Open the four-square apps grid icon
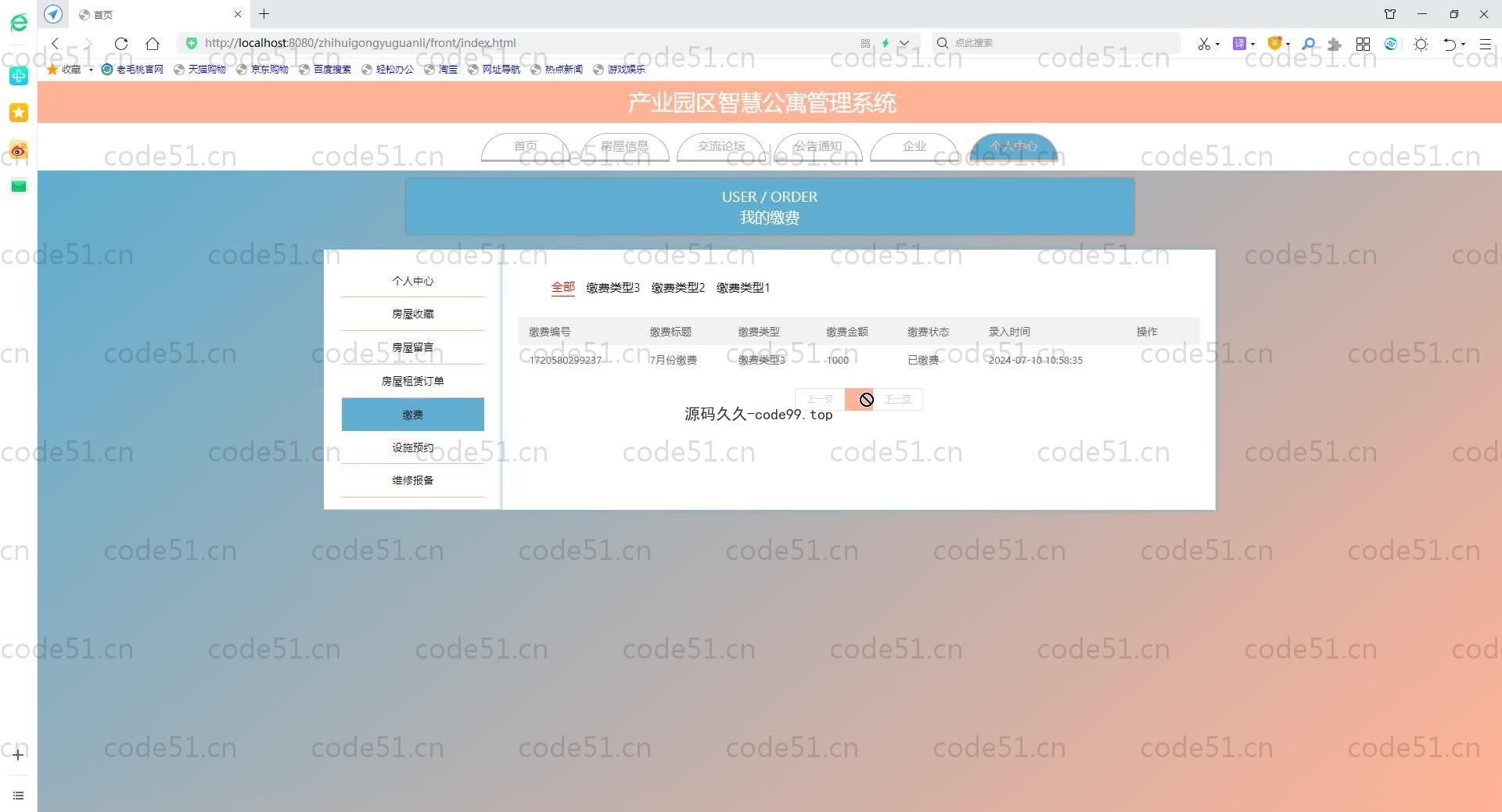The image size is (1502, 812). [1363, 44]
